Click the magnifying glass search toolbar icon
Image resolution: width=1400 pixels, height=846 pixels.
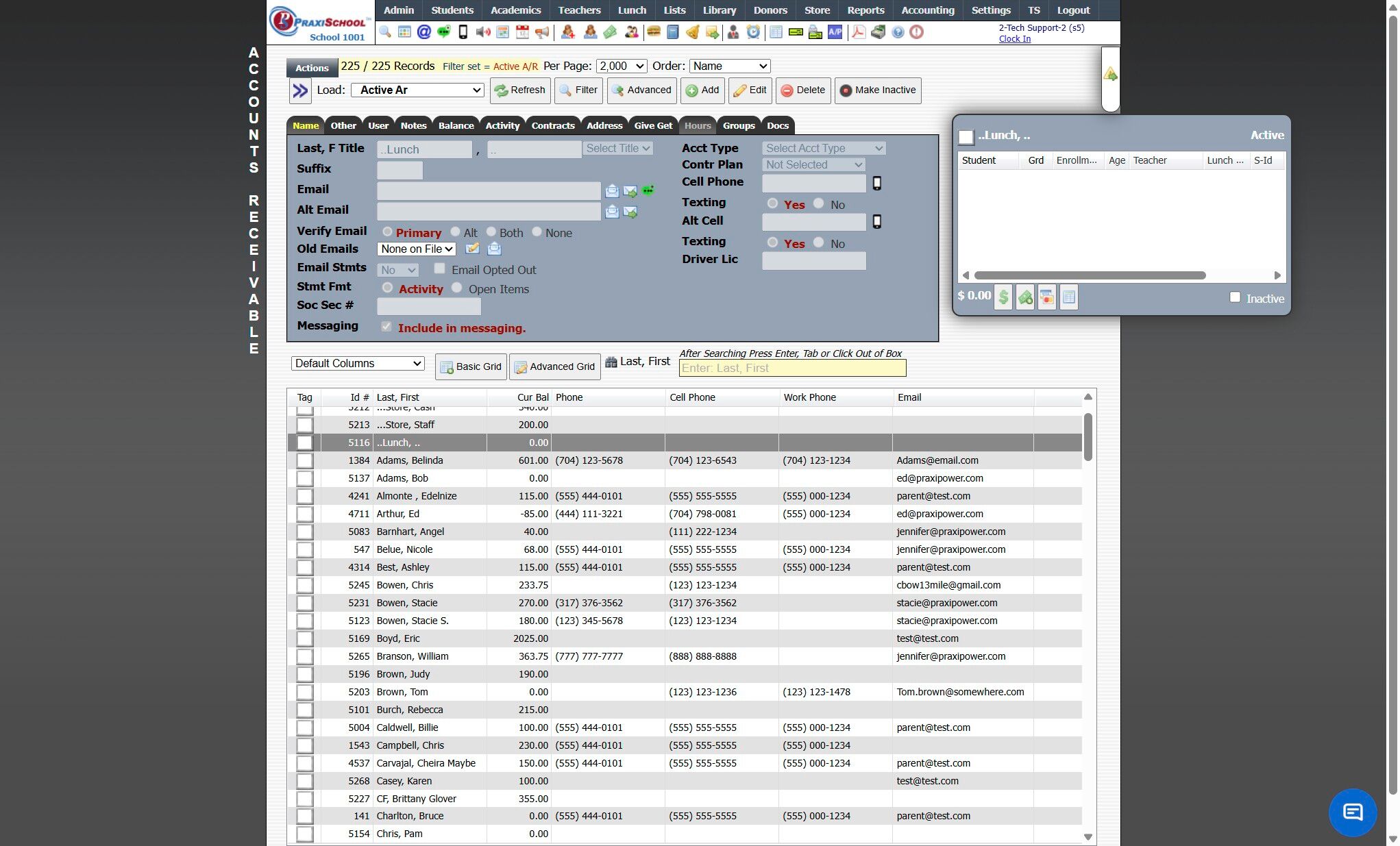tap(384, 32)
